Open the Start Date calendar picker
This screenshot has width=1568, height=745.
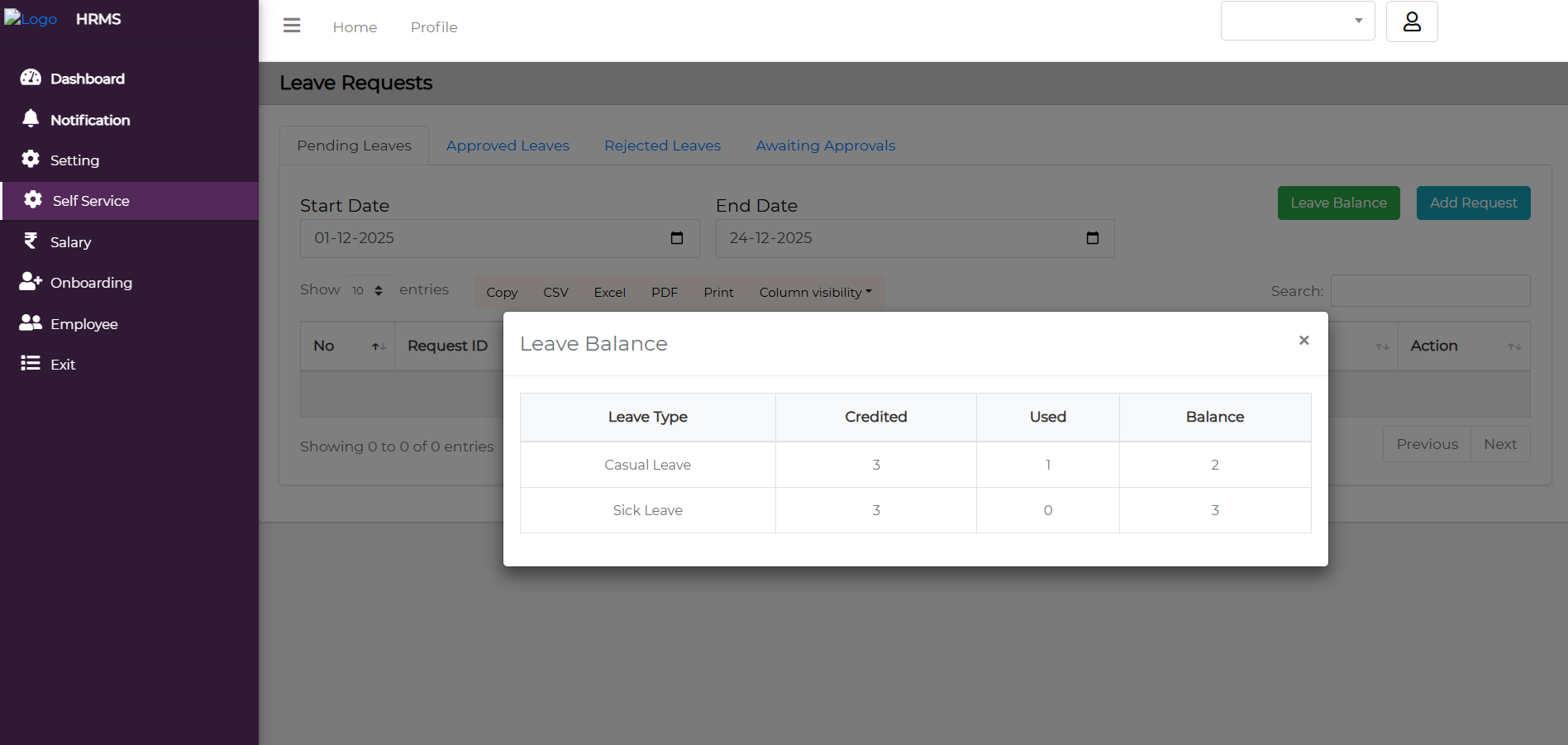click(x=677, y=238)
